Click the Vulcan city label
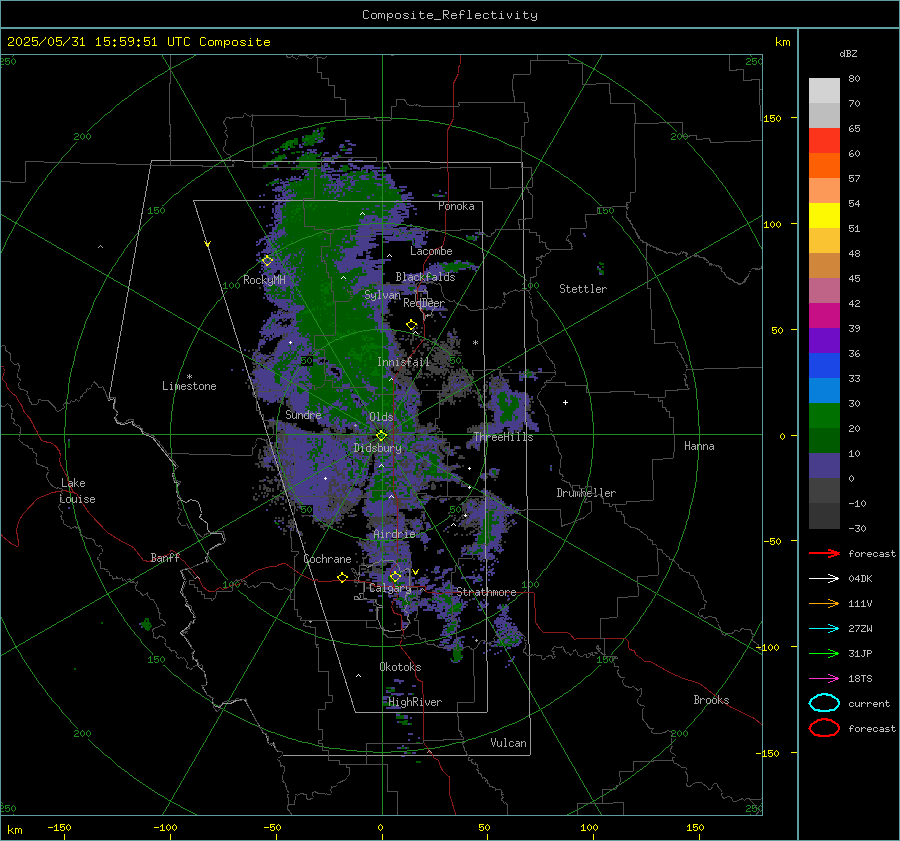Image resolution: width=900 pixels, height=841 pixels. coord(509,743)
